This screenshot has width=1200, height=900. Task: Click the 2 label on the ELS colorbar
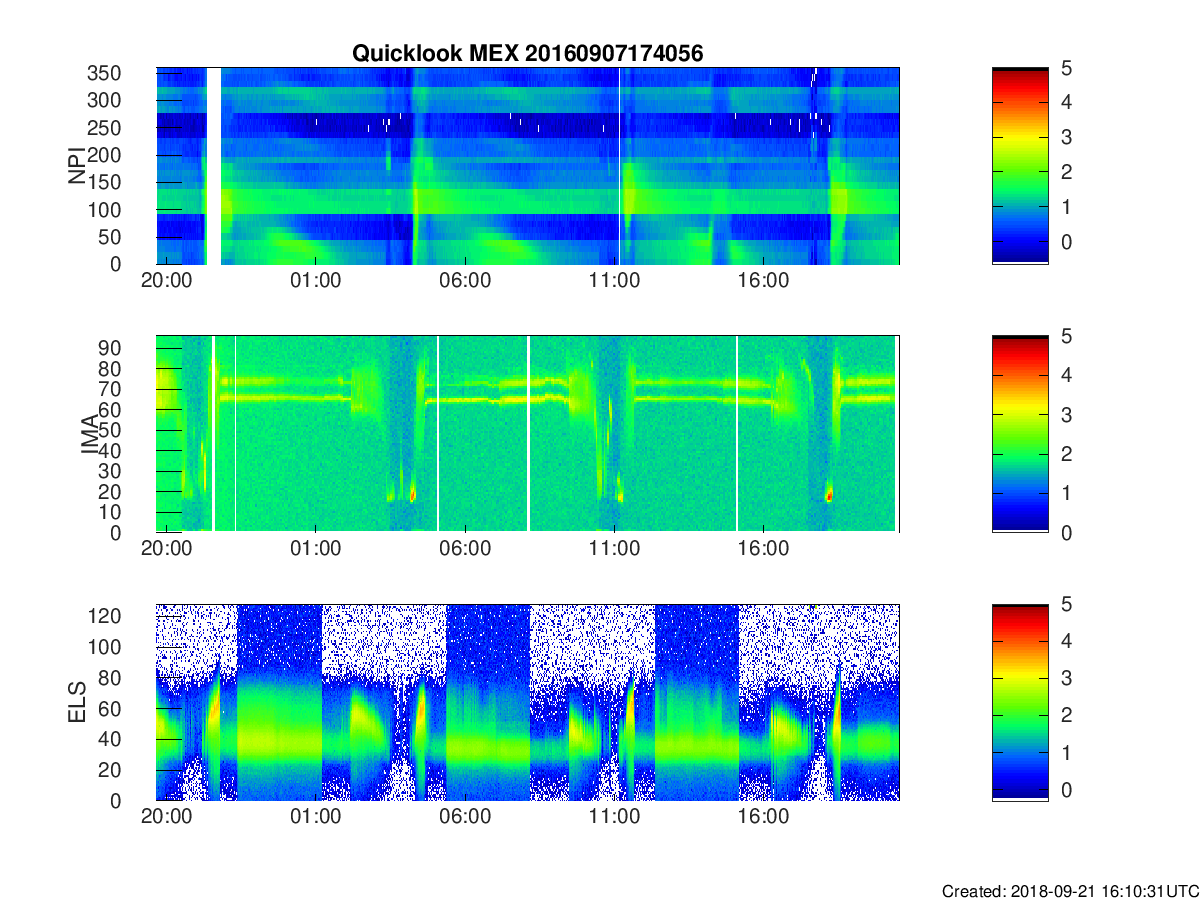point(1065,714)
